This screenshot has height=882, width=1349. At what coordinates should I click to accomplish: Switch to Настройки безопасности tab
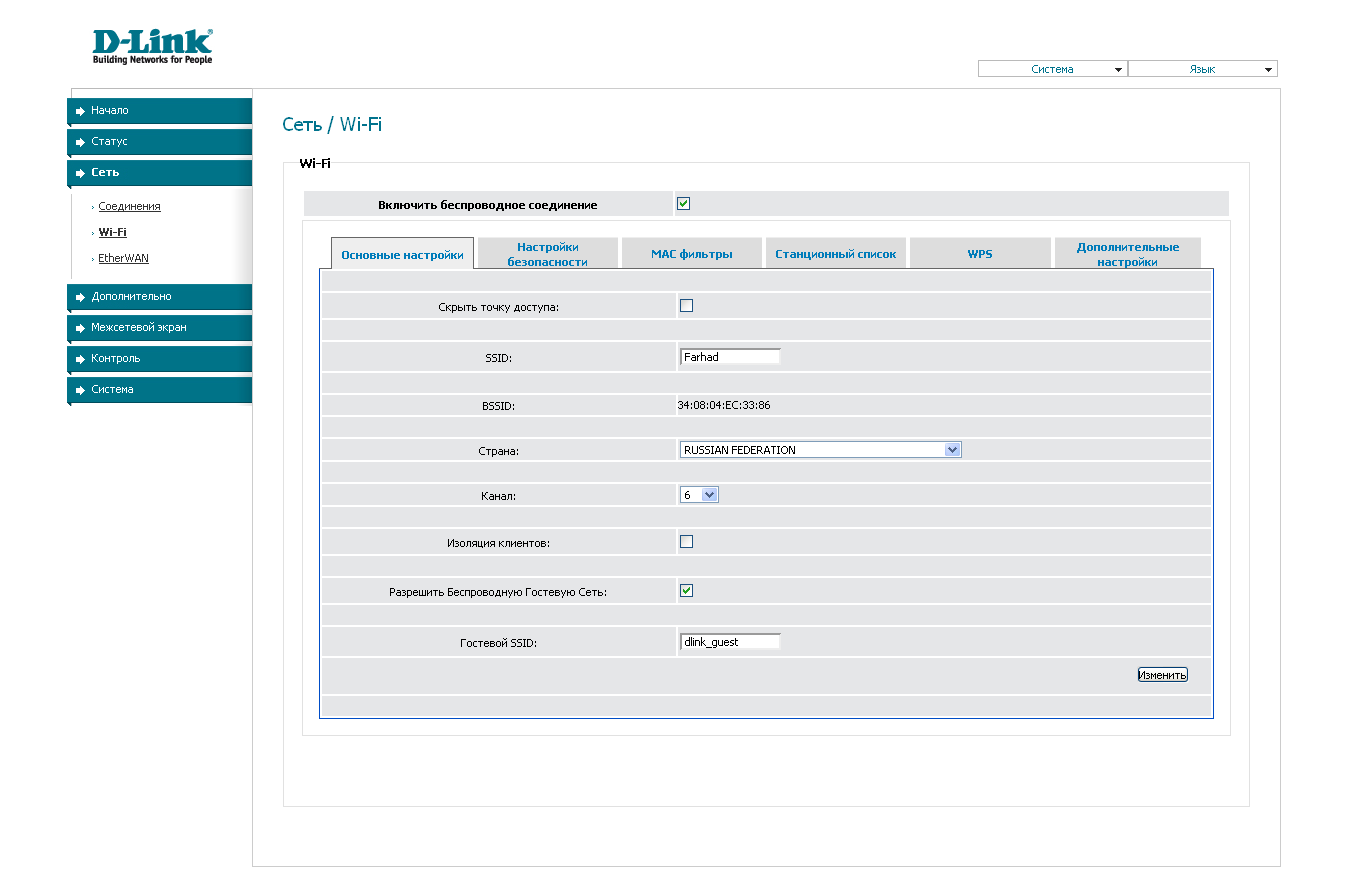pos(547,254)
